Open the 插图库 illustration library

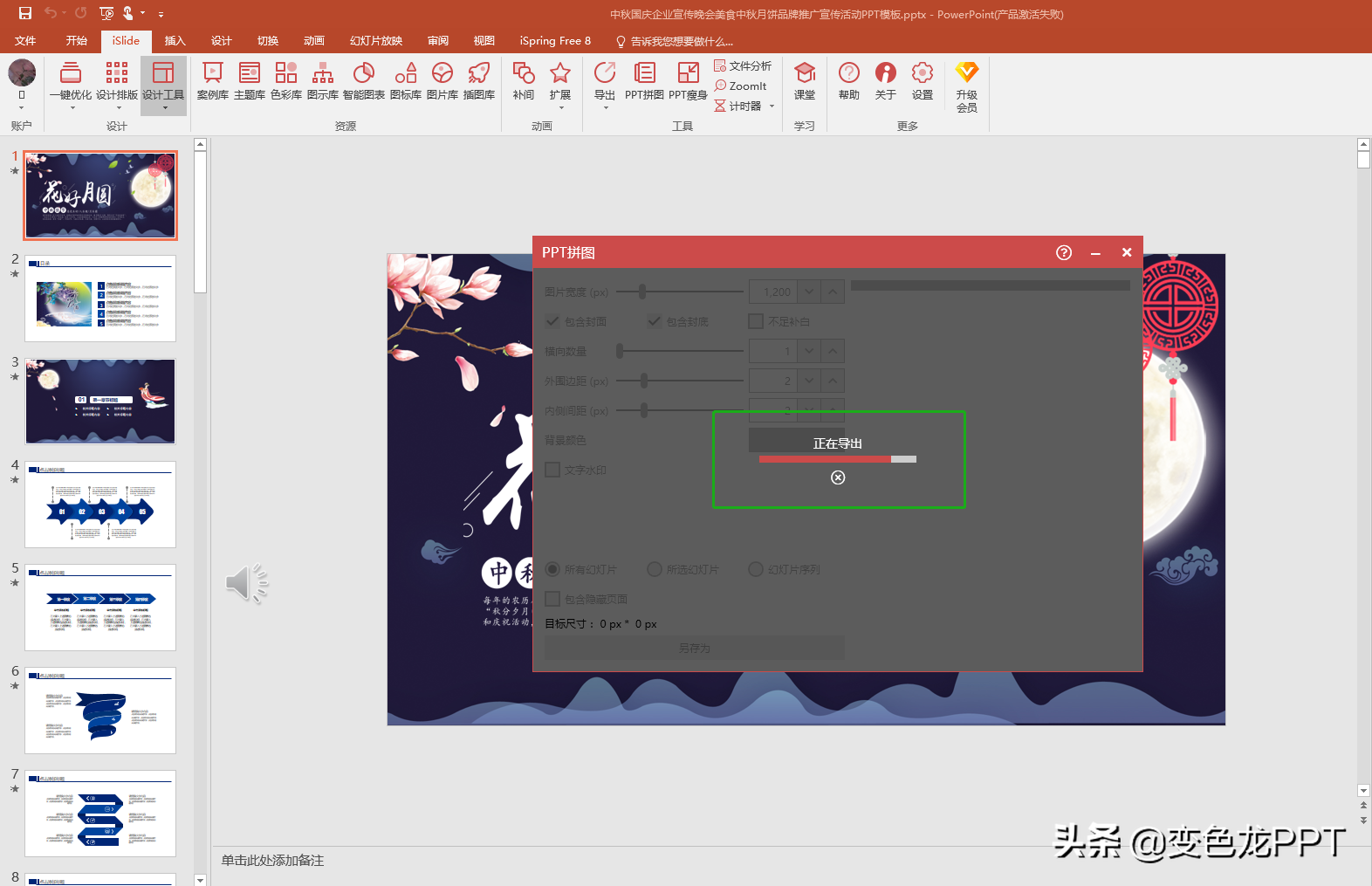coord(479,82)
